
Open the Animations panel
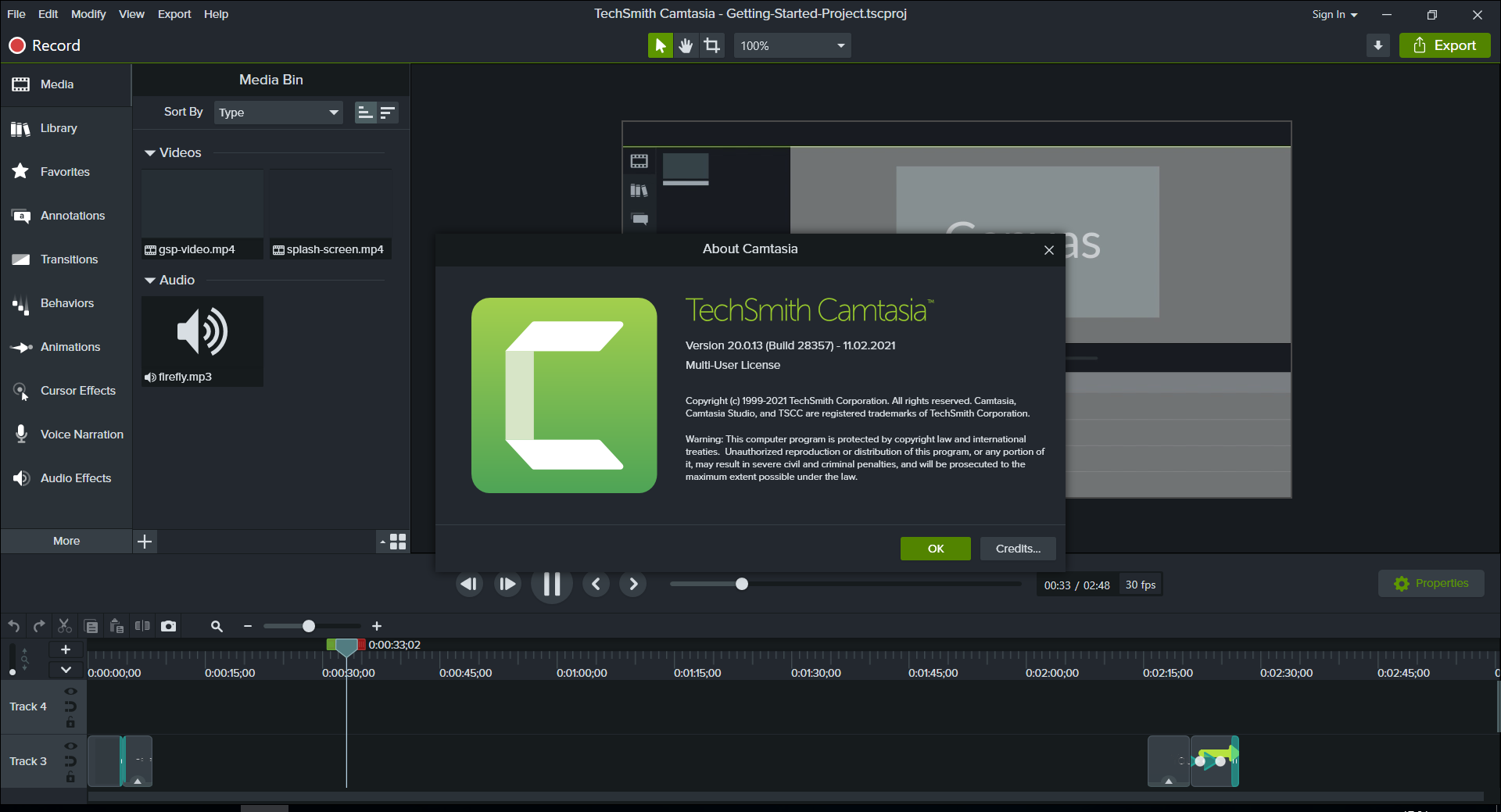66,347
